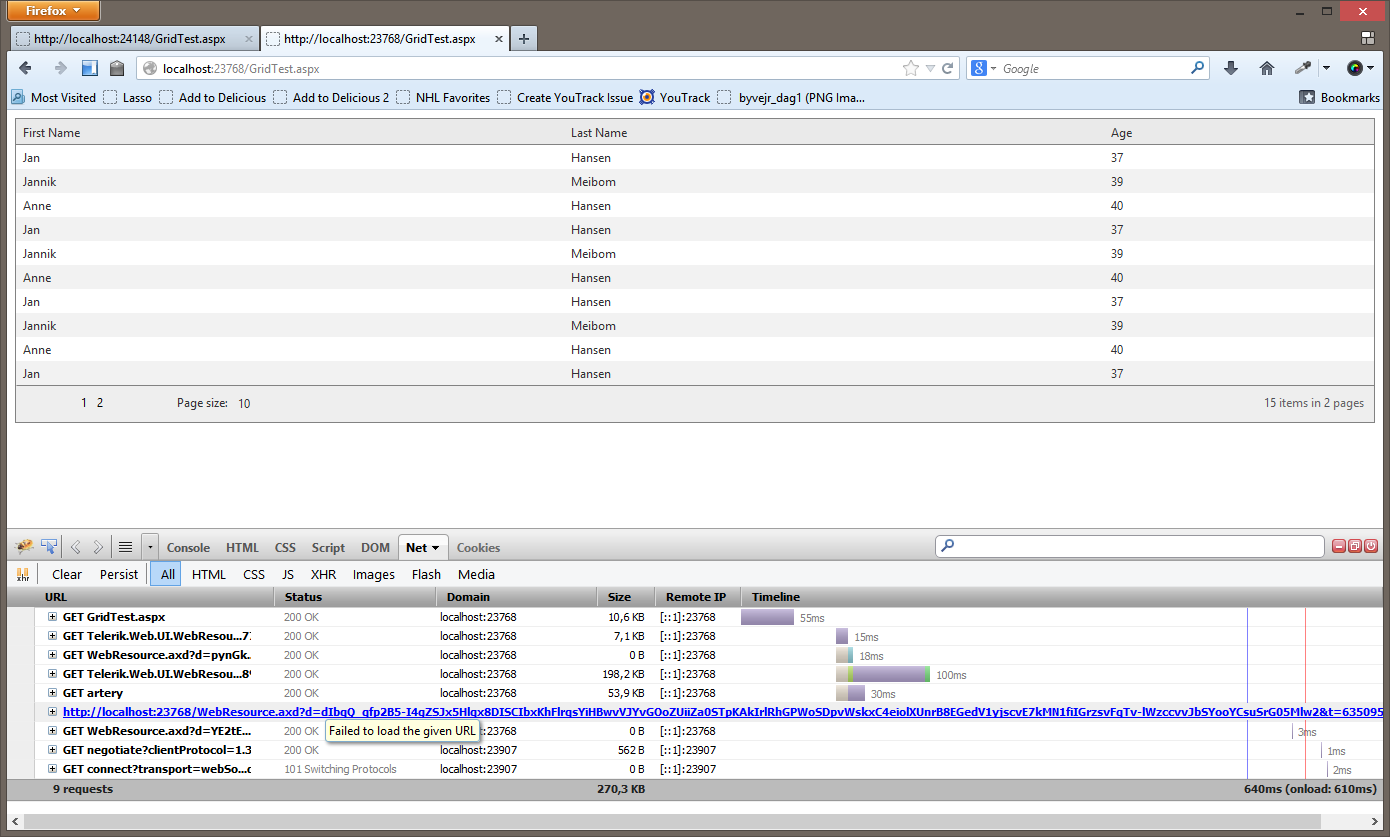
Task: Filter Net requests by Images
Action: click(x=374, y=574)
